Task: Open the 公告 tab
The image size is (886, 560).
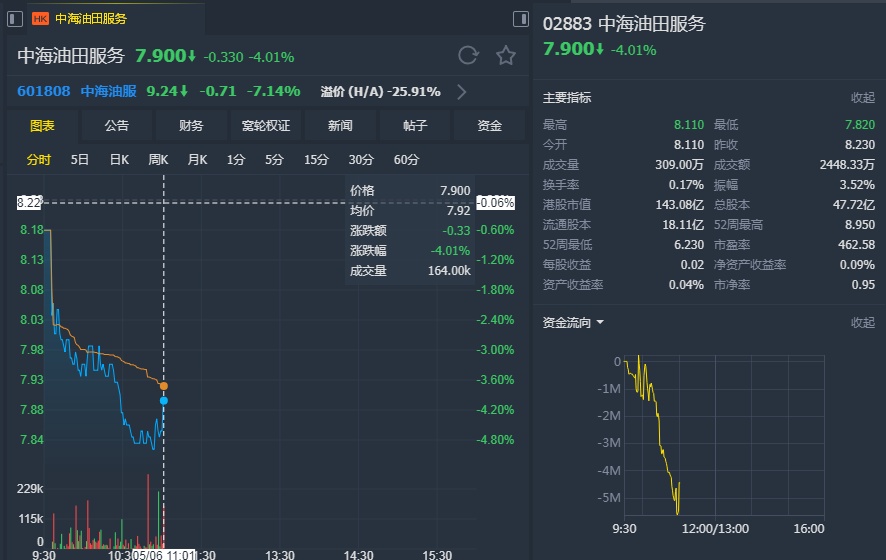Action: [x=116, y=125]
